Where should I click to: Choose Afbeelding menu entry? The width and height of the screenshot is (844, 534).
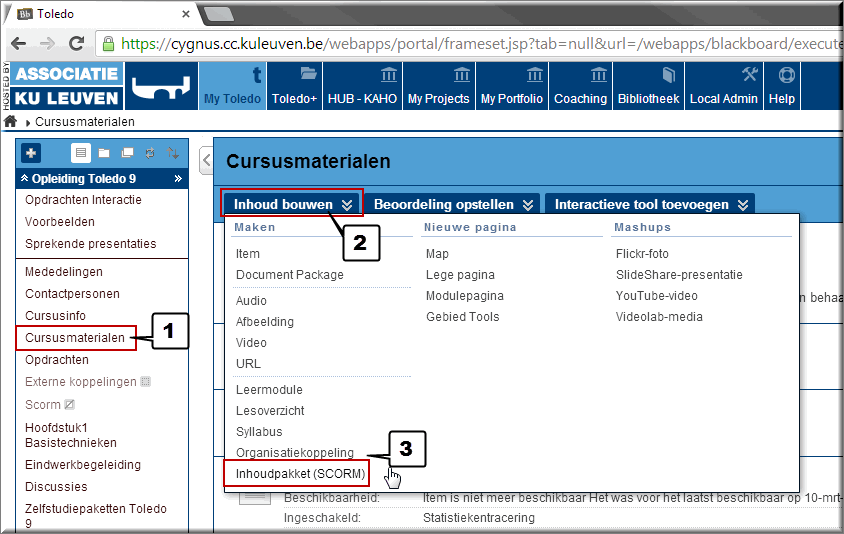click(265, 322)
